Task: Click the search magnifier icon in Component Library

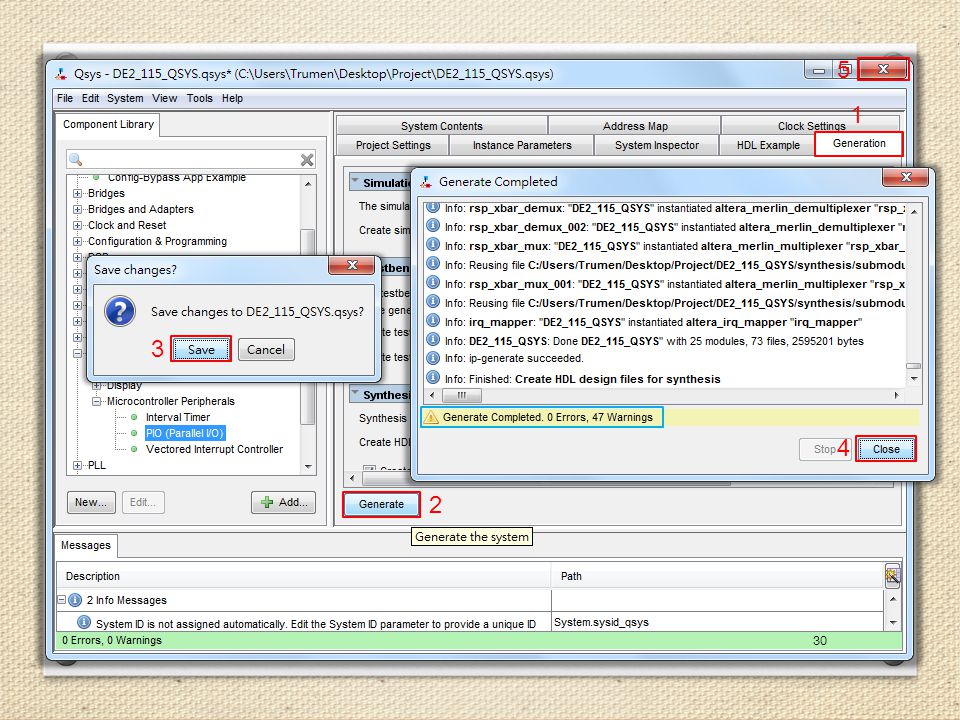Action: (75, 159)
